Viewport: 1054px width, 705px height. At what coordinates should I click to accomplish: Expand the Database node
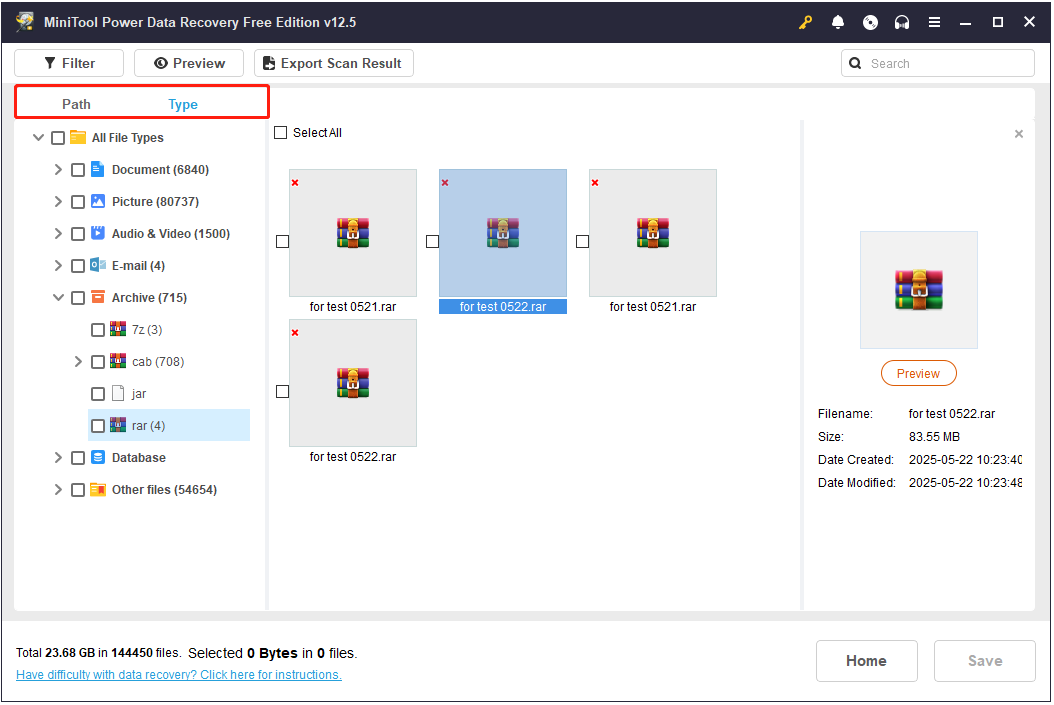coord(58,458)
